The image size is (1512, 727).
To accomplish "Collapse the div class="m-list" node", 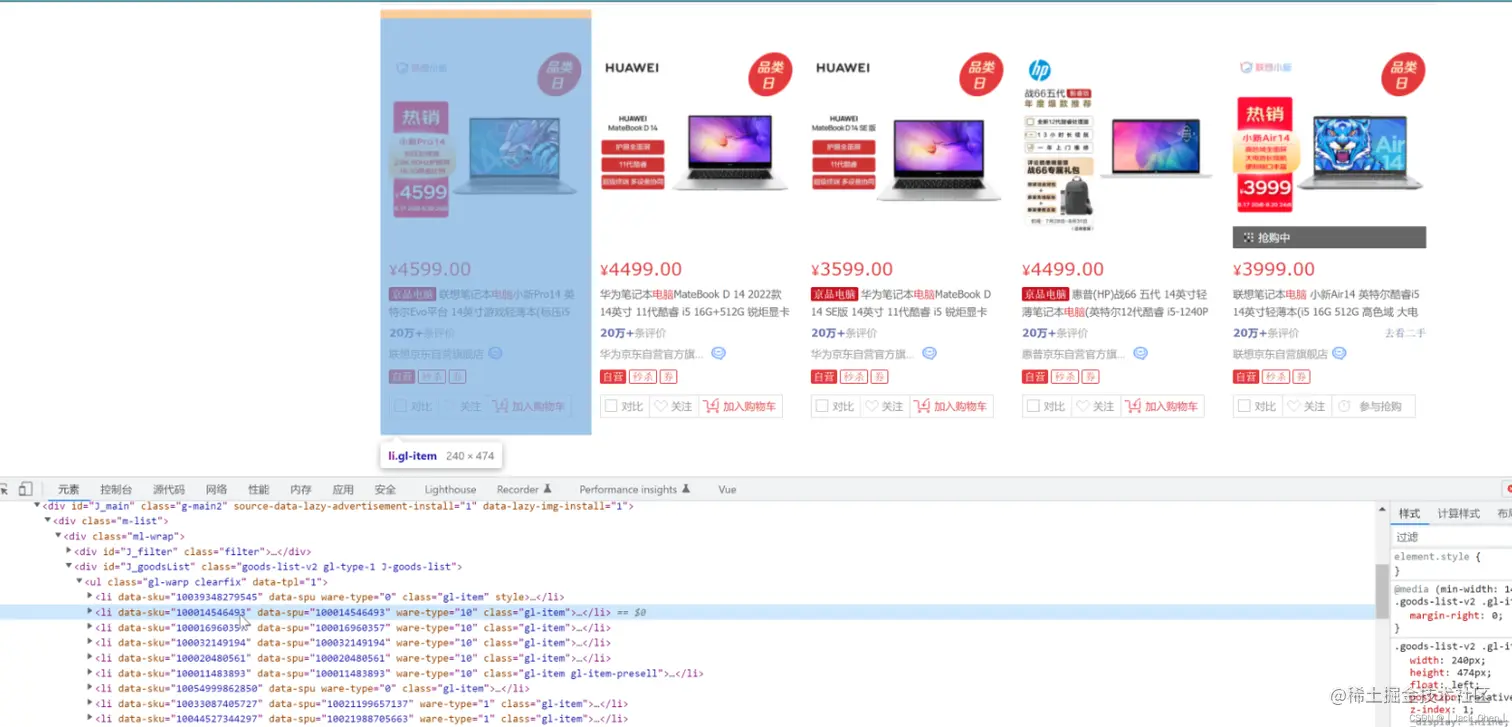I will (48, 521).
